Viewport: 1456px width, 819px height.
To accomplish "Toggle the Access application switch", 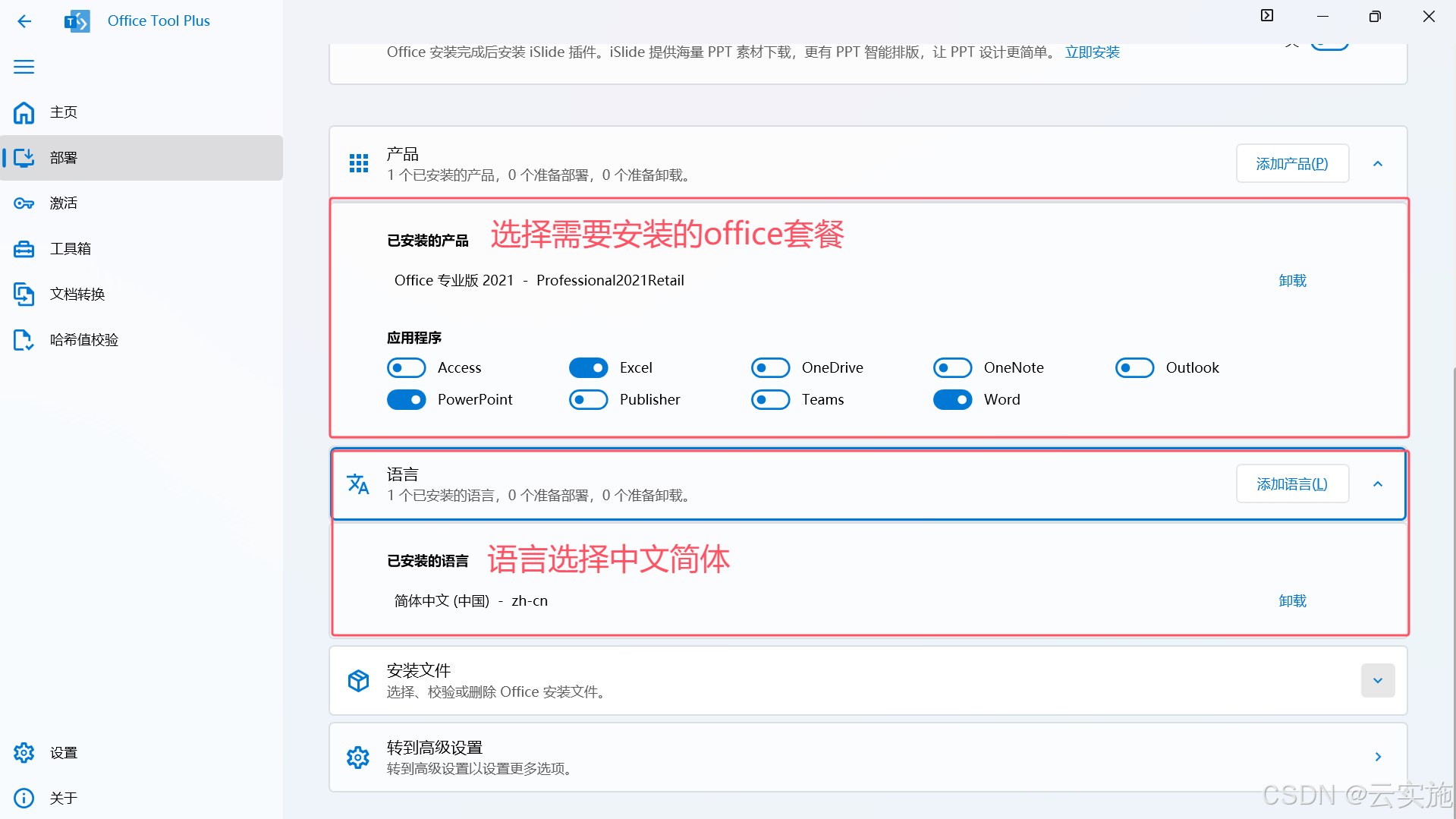I will coord(407,368).
